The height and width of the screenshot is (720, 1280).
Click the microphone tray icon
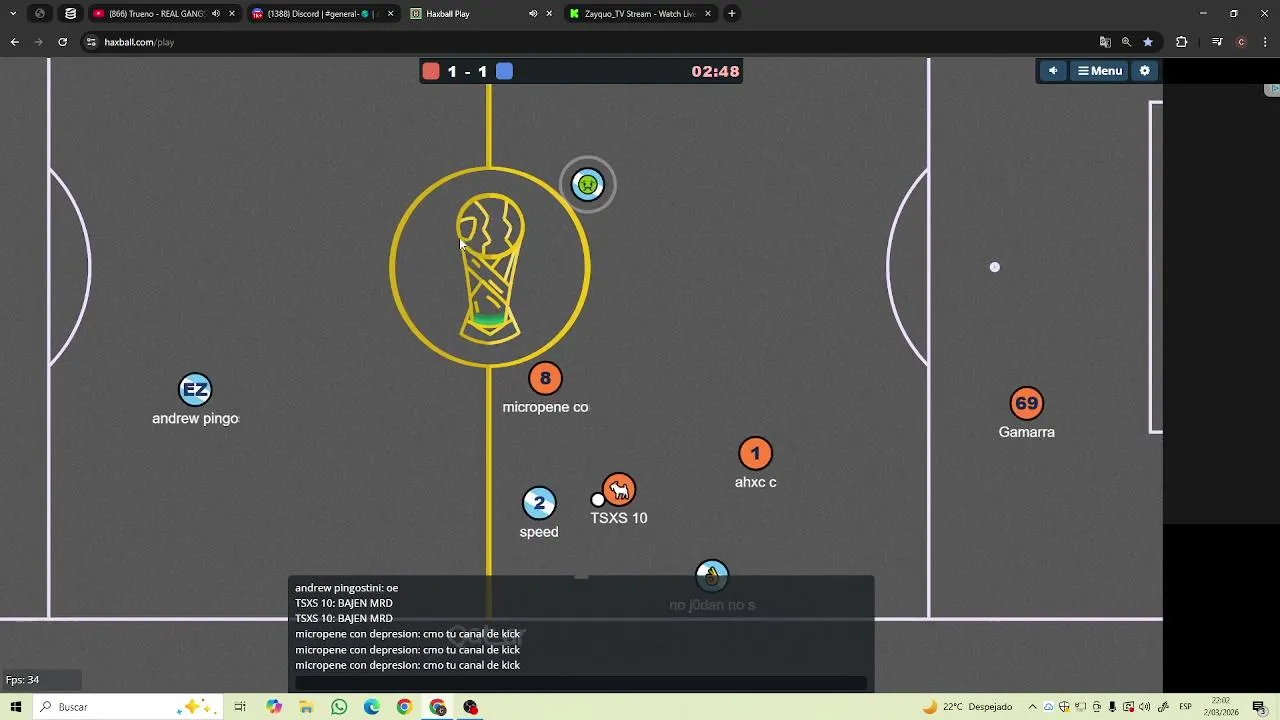pyautogui.click(x=1113, y=707)
